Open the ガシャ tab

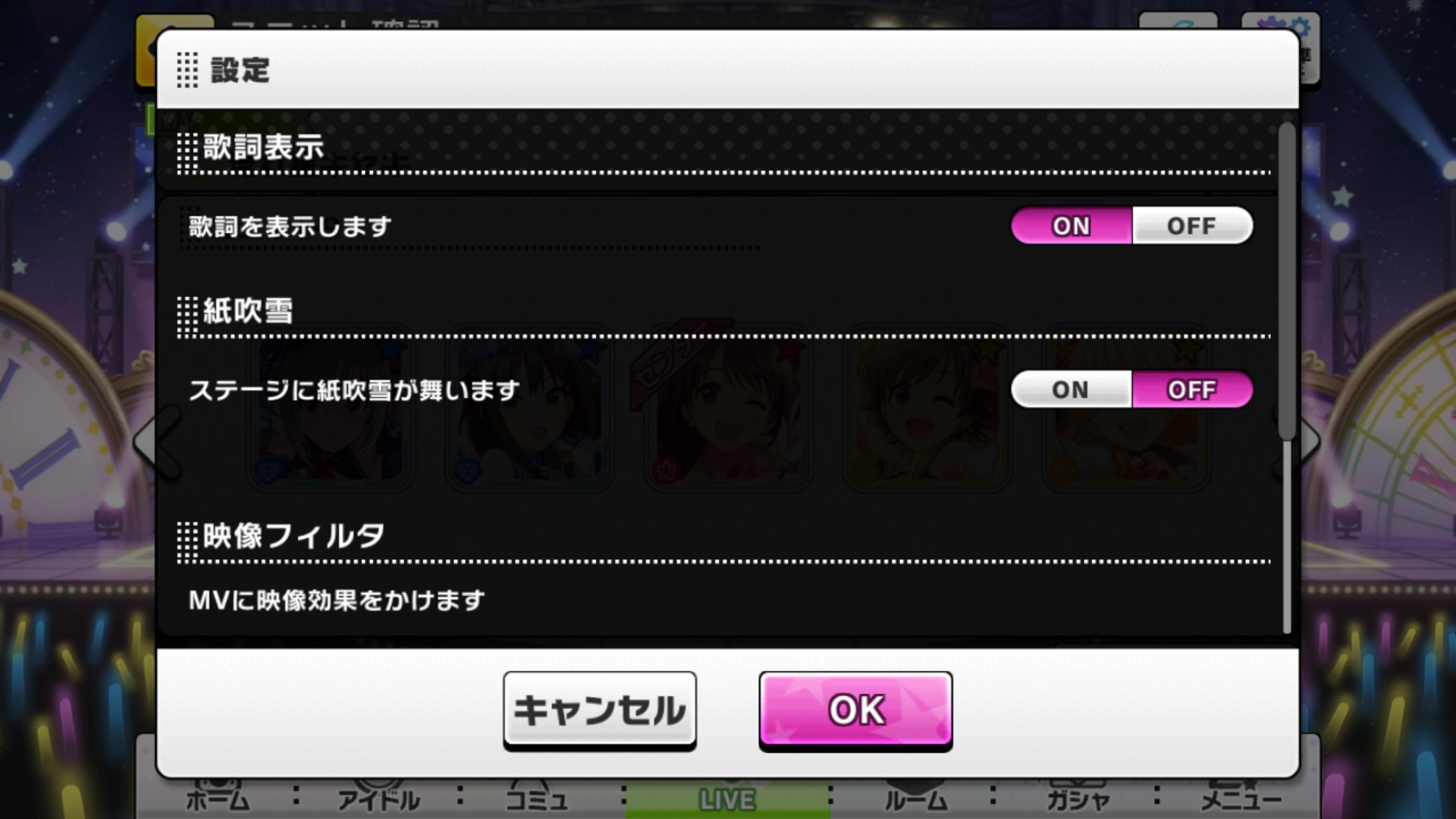(1078, 799)
